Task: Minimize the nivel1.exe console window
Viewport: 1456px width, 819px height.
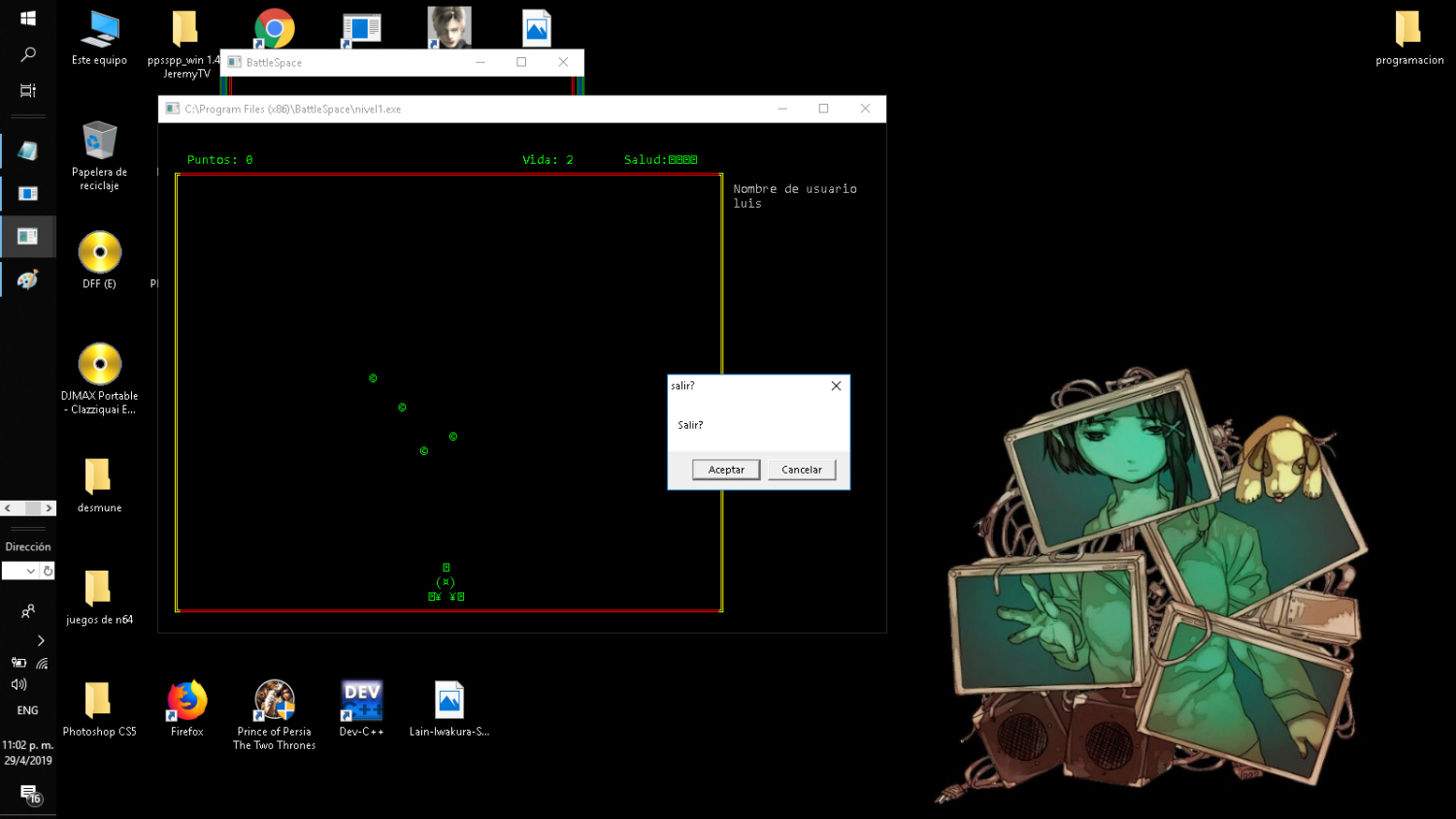Action: (x=782, y=109)
